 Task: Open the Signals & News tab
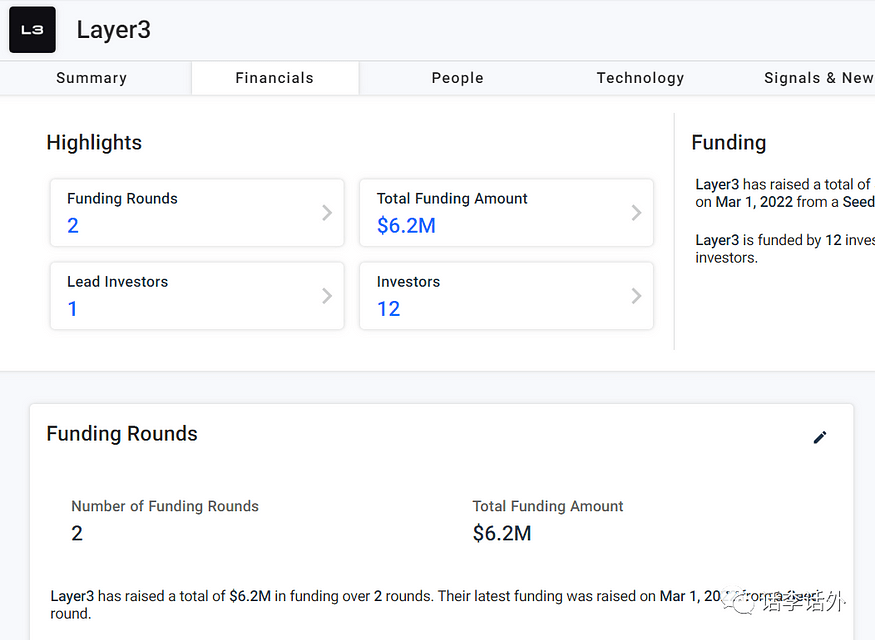[818, 78]
